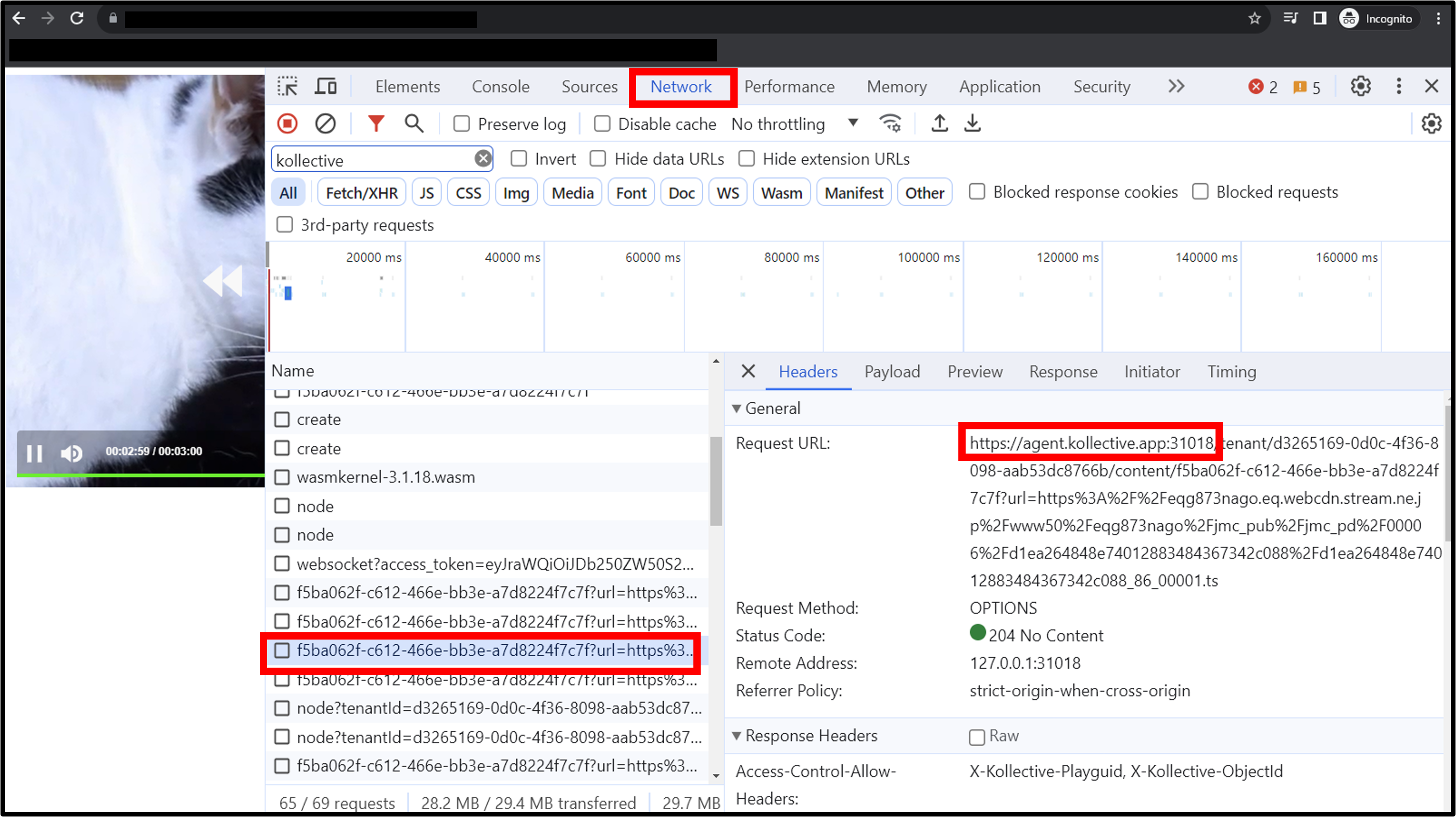Open the Timing tab
Image resolution: width=1456 pixels, height=817 pixels.
(x=1231, y=372)
